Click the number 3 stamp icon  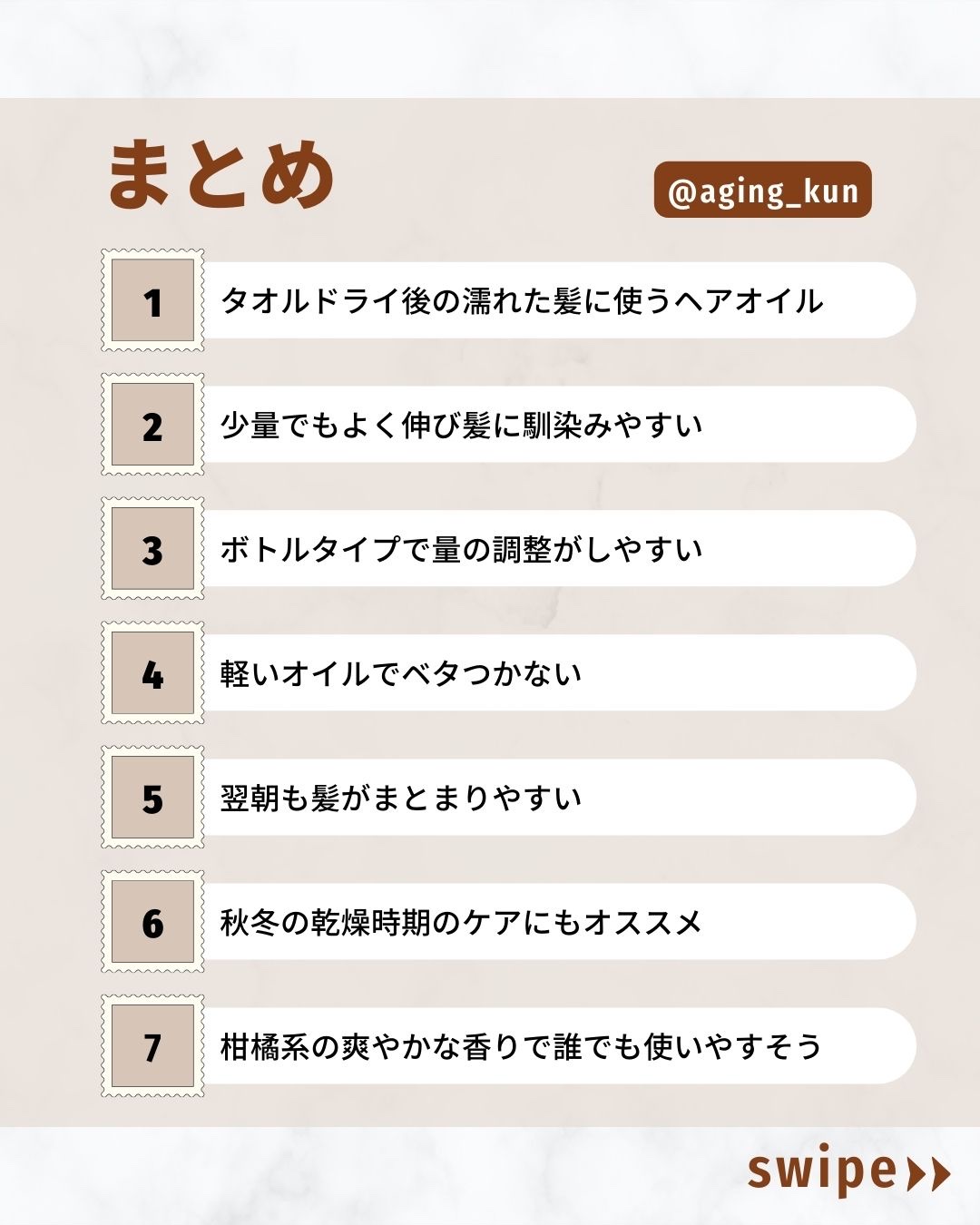[152, 549]
